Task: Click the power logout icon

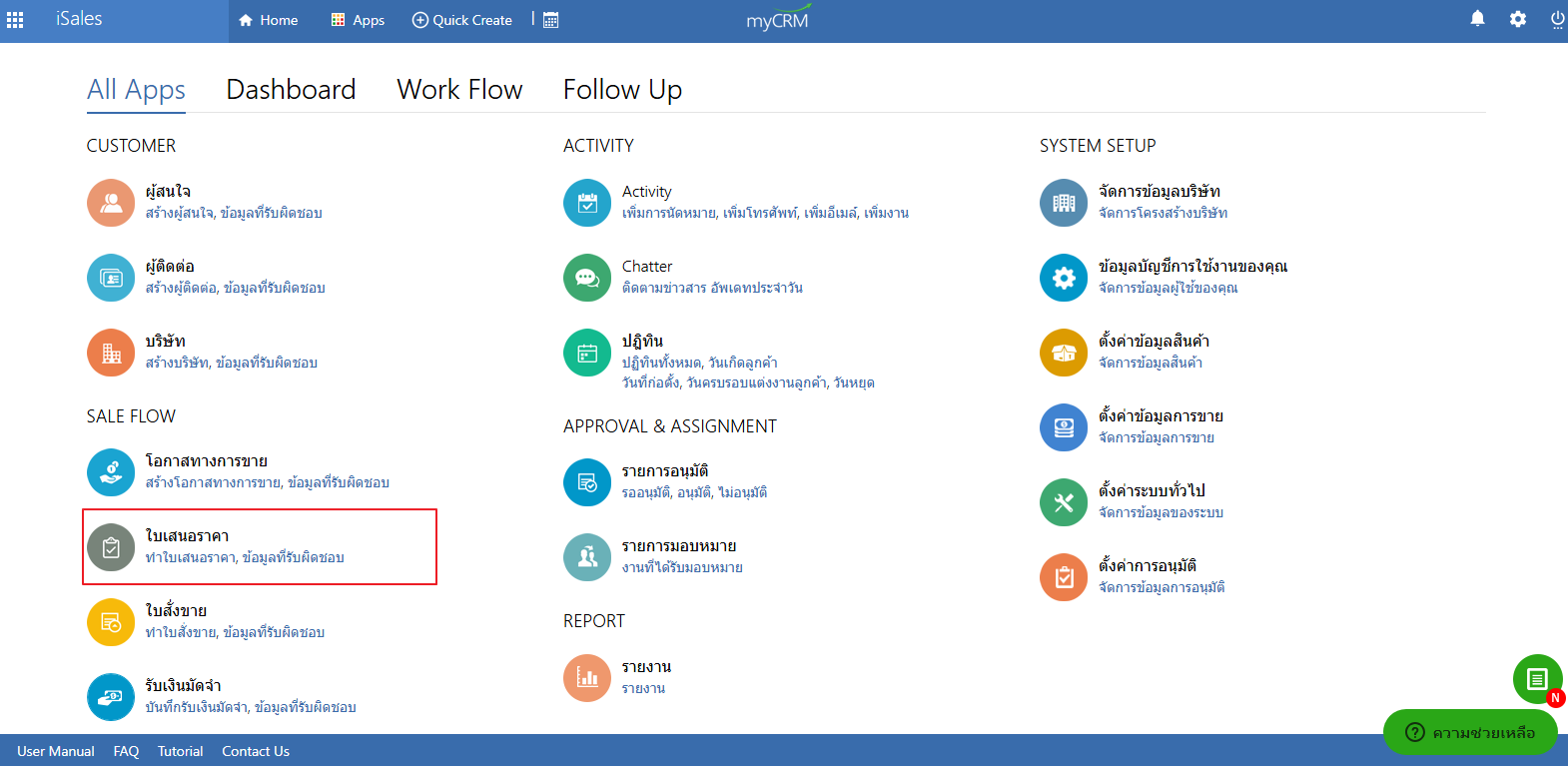Action: [x=1556, y=19]
